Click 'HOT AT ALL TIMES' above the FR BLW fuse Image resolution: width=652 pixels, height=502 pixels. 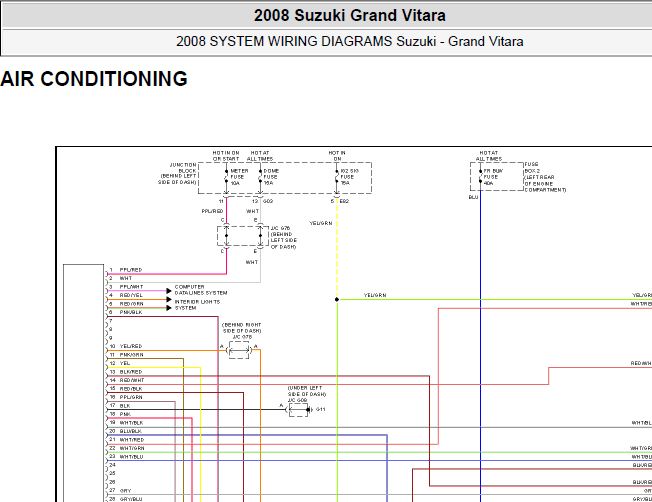tap(489, 156)
